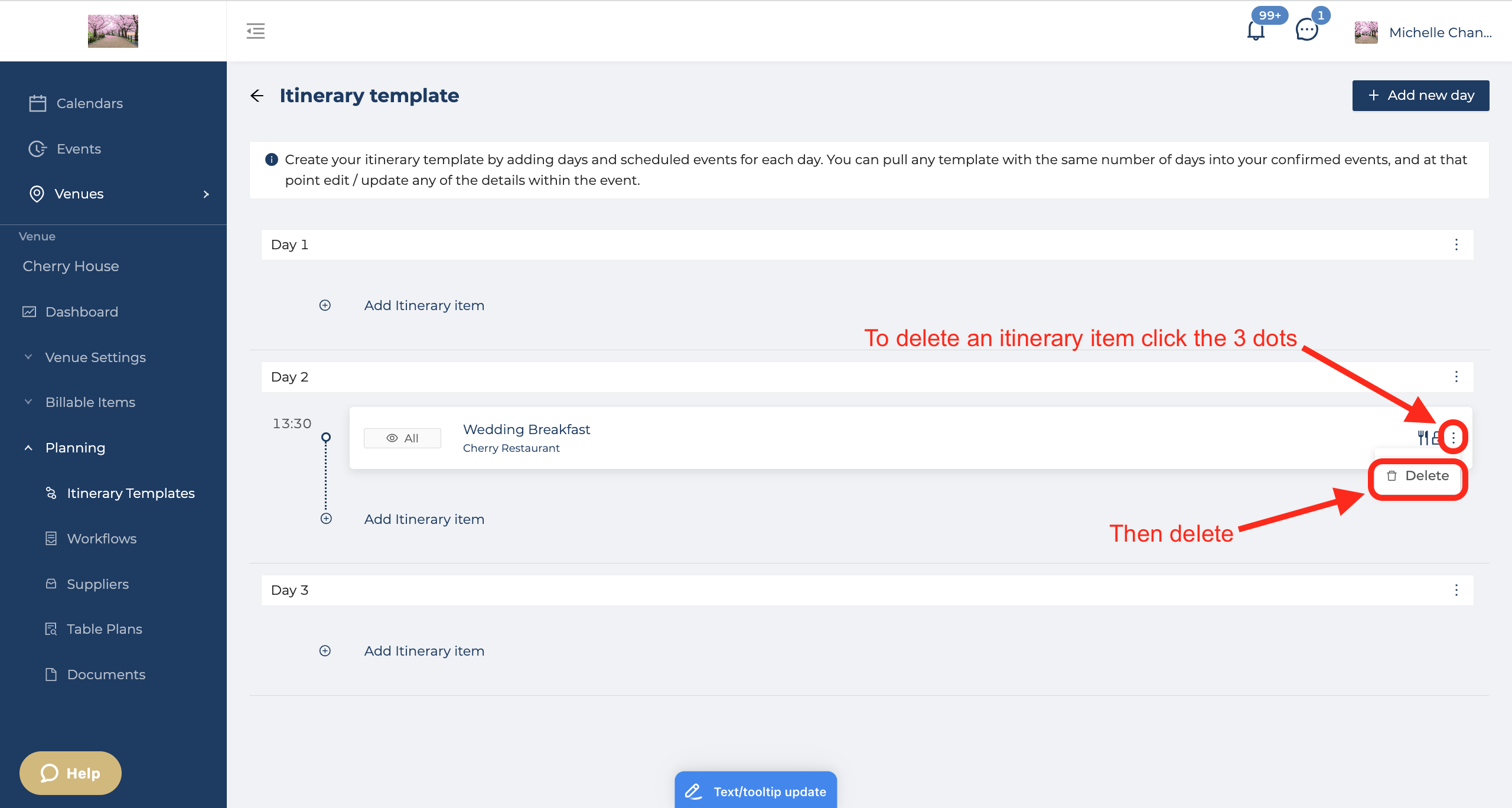Click Delete in the item menu
Viewport: 1512px width, 808px height.
1417,475
